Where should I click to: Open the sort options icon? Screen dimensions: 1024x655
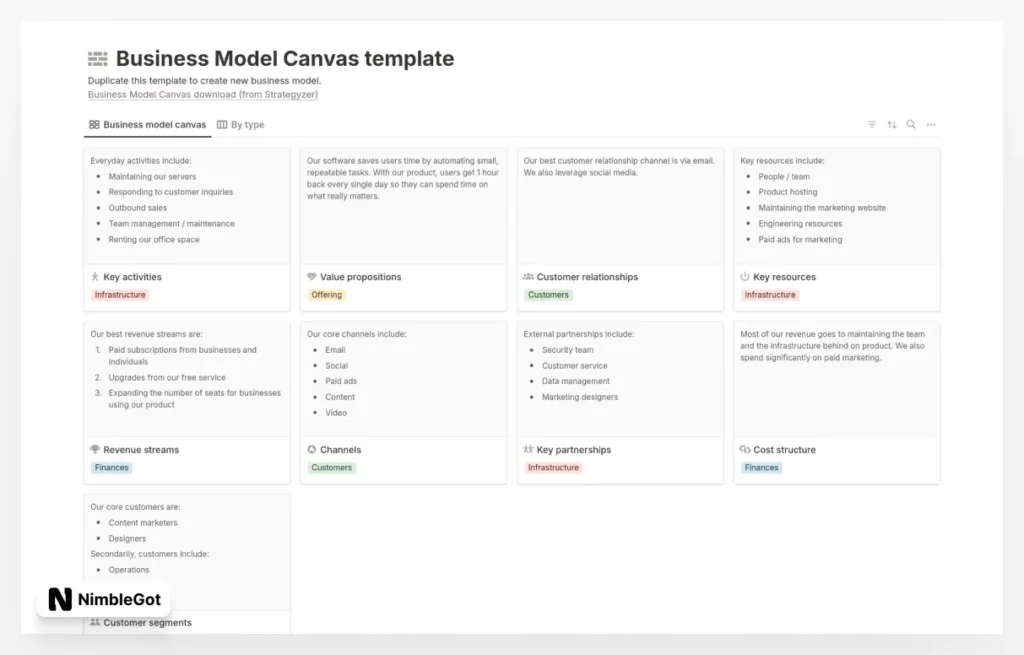(x=891, y=124)
